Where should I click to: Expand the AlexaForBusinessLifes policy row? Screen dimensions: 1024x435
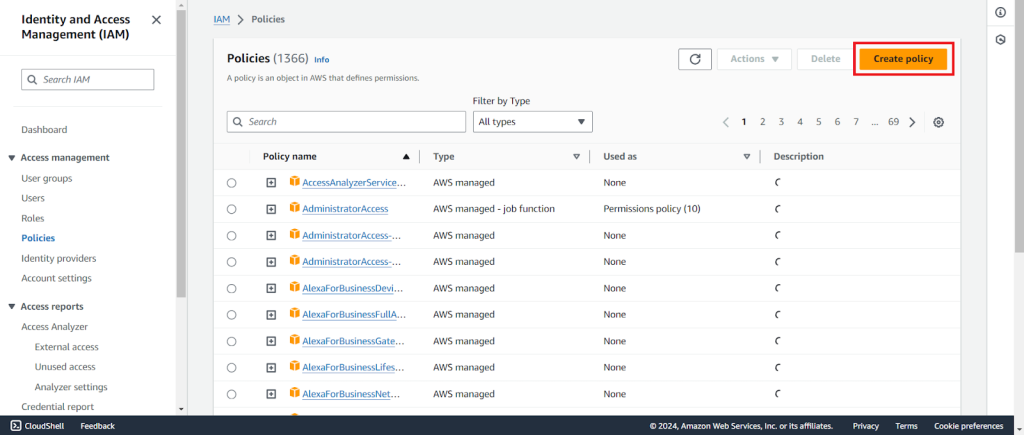tap(271, 368)
